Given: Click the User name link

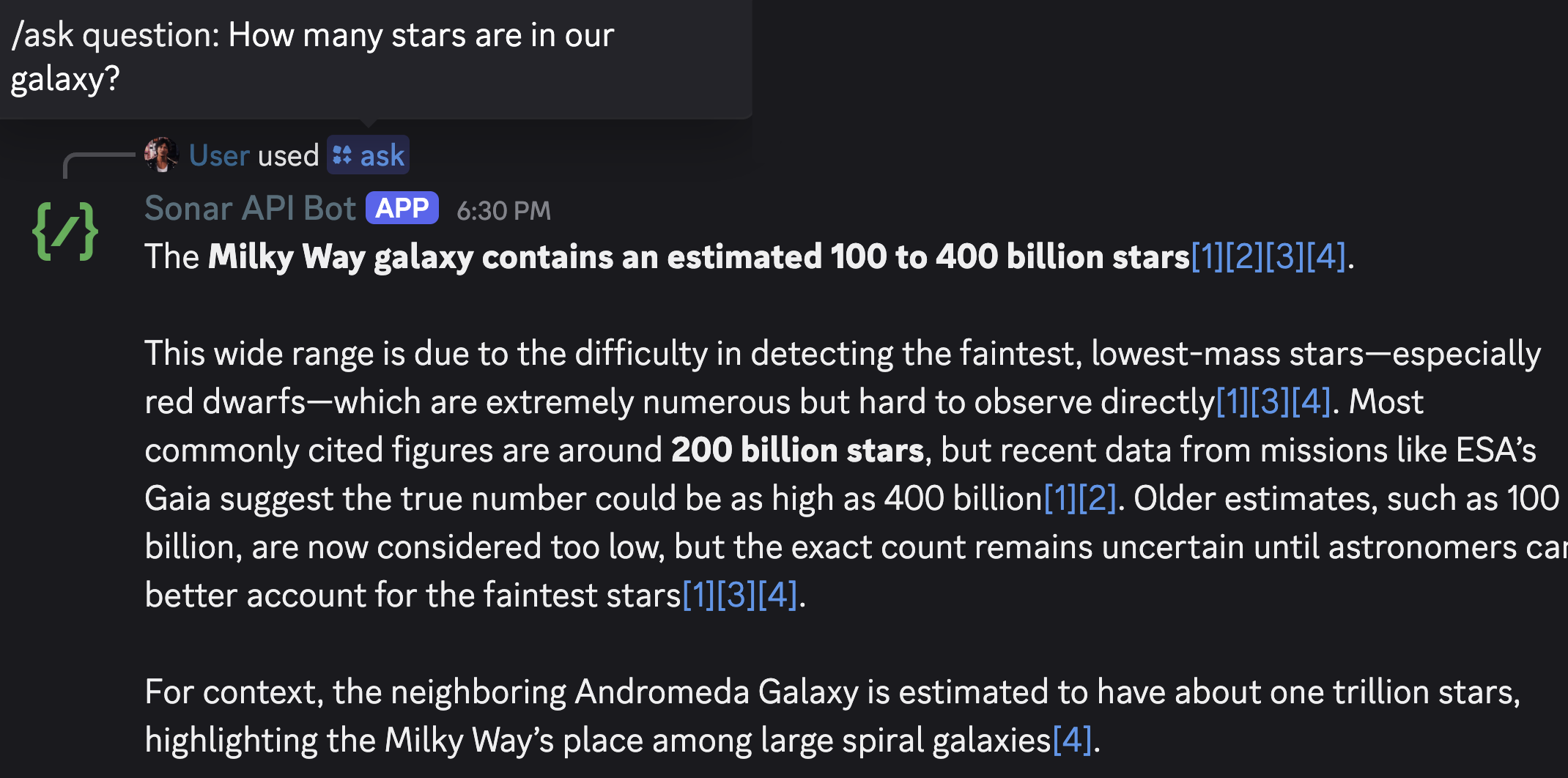Looking at the screenshot, I should (x=220, y=155).
